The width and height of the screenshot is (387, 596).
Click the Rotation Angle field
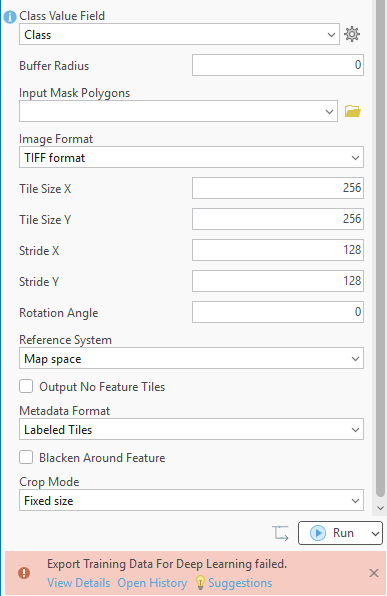coord(278,312)
